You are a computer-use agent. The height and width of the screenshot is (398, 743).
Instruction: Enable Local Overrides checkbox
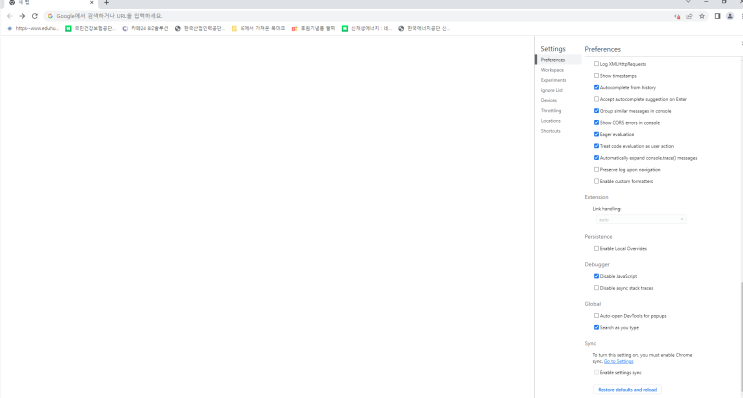[x=597, y=248]
